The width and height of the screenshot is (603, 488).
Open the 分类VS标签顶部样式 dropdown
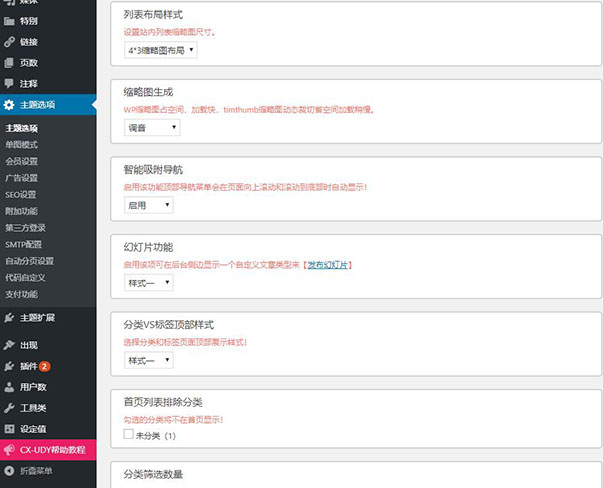click(148, 360)
